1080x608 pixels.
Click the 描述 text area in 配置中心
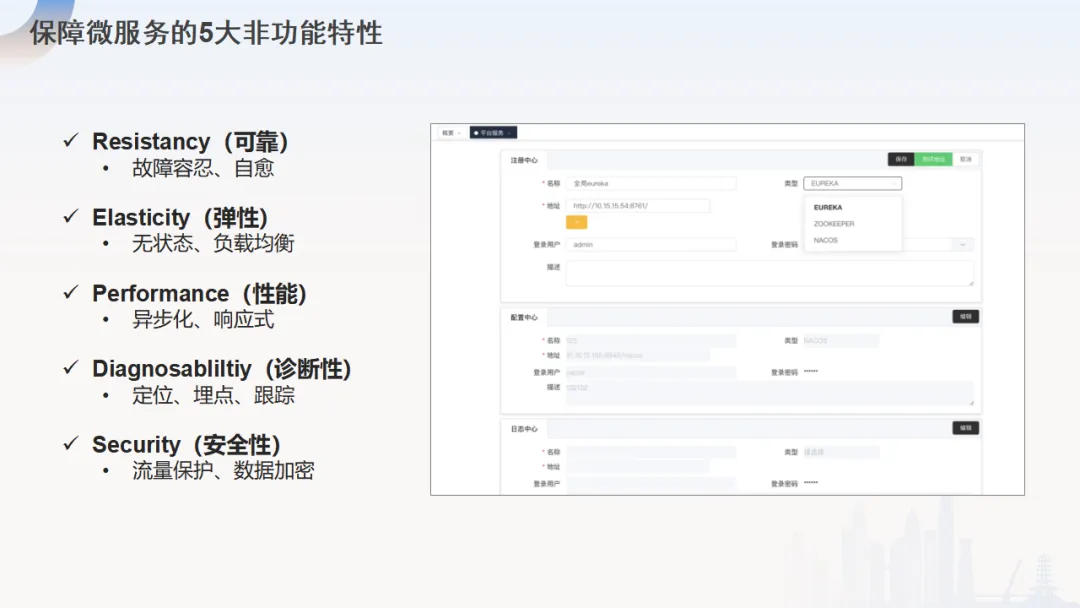770,393
